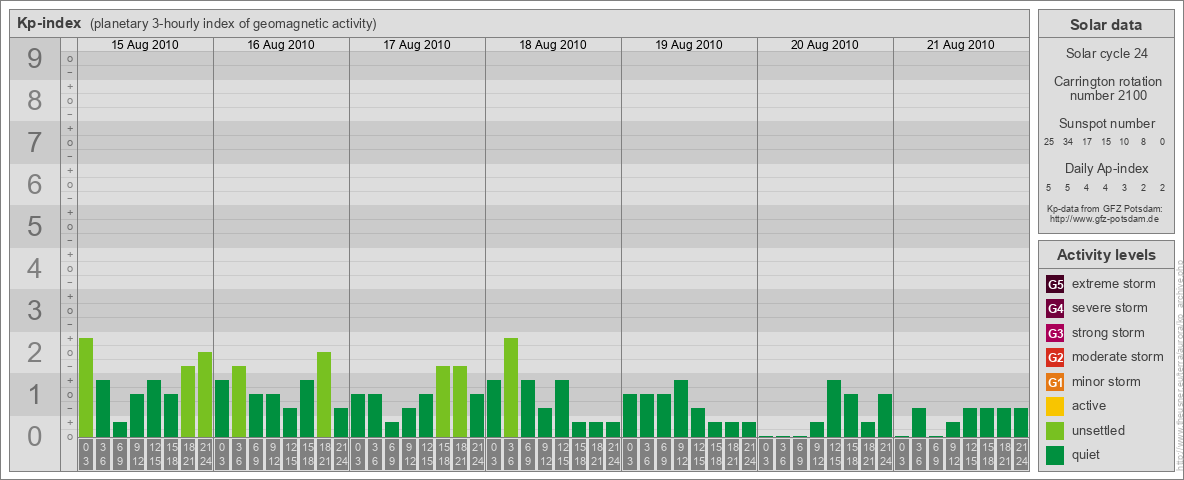This screenshot has height=480, width=1184.
Task: Click the minor storm legend label
Action: pos(1106,382)
